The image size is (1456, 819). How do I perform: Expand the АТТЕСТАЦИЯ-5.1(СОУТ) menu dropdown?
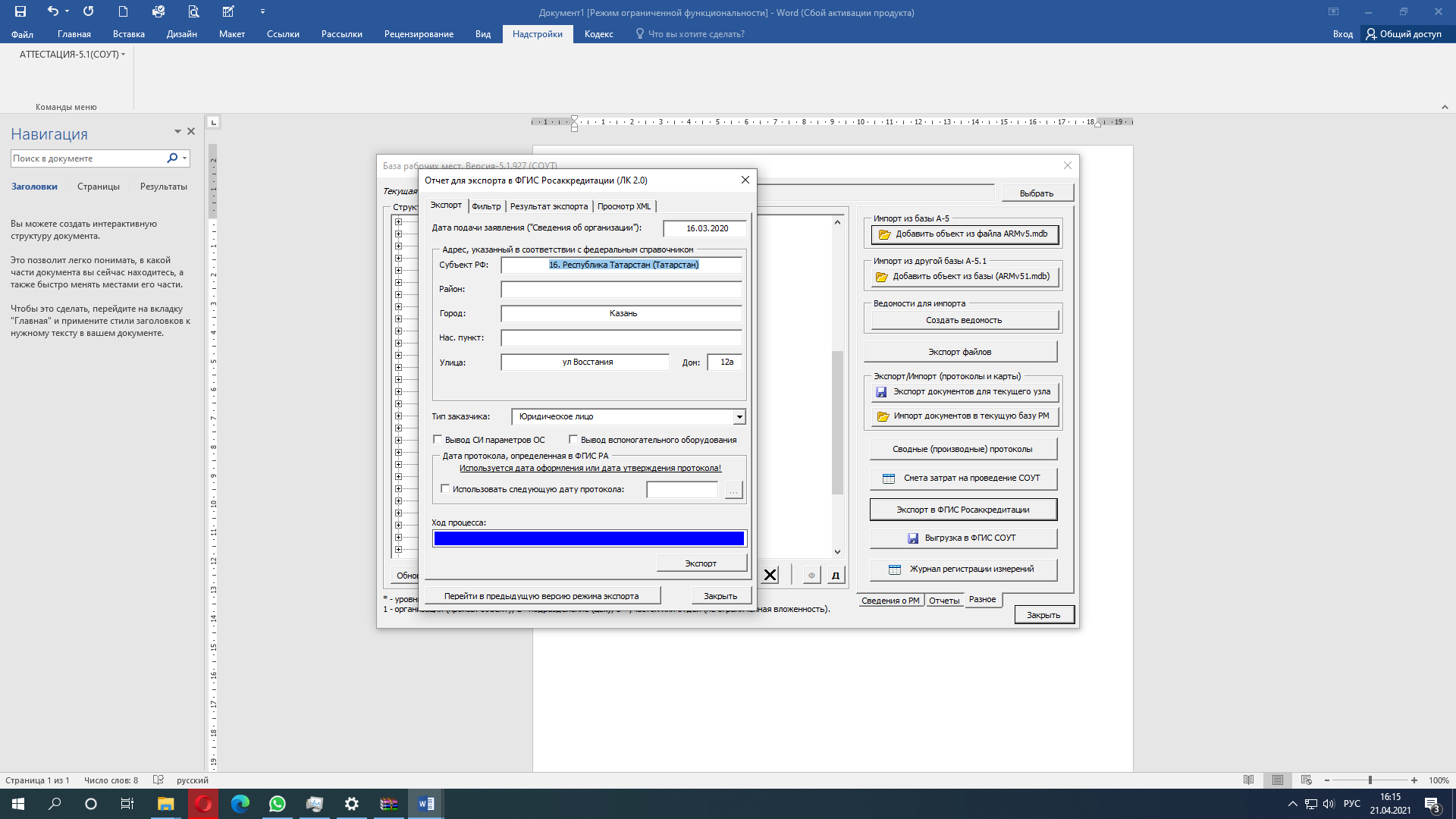tap(72, 55)
